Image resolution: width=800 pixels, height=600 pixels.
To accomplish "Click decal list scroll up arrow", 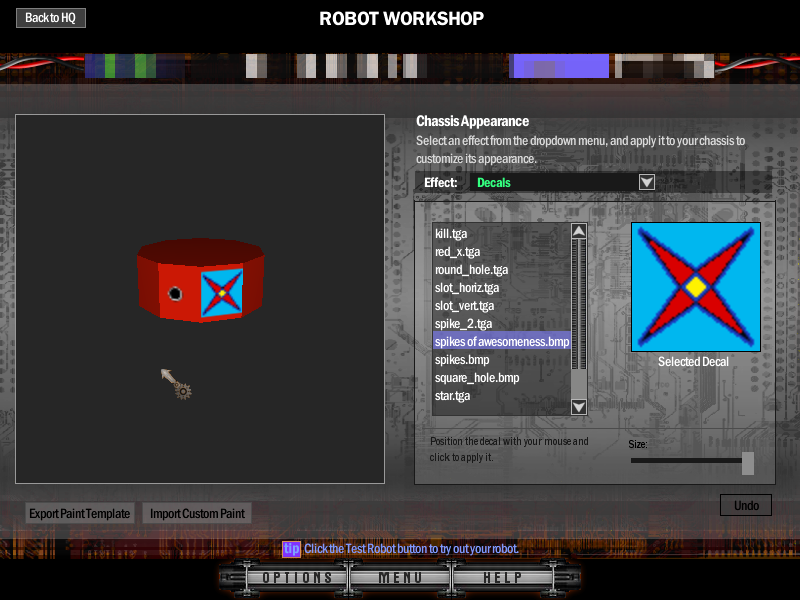I will coord(579,231).
